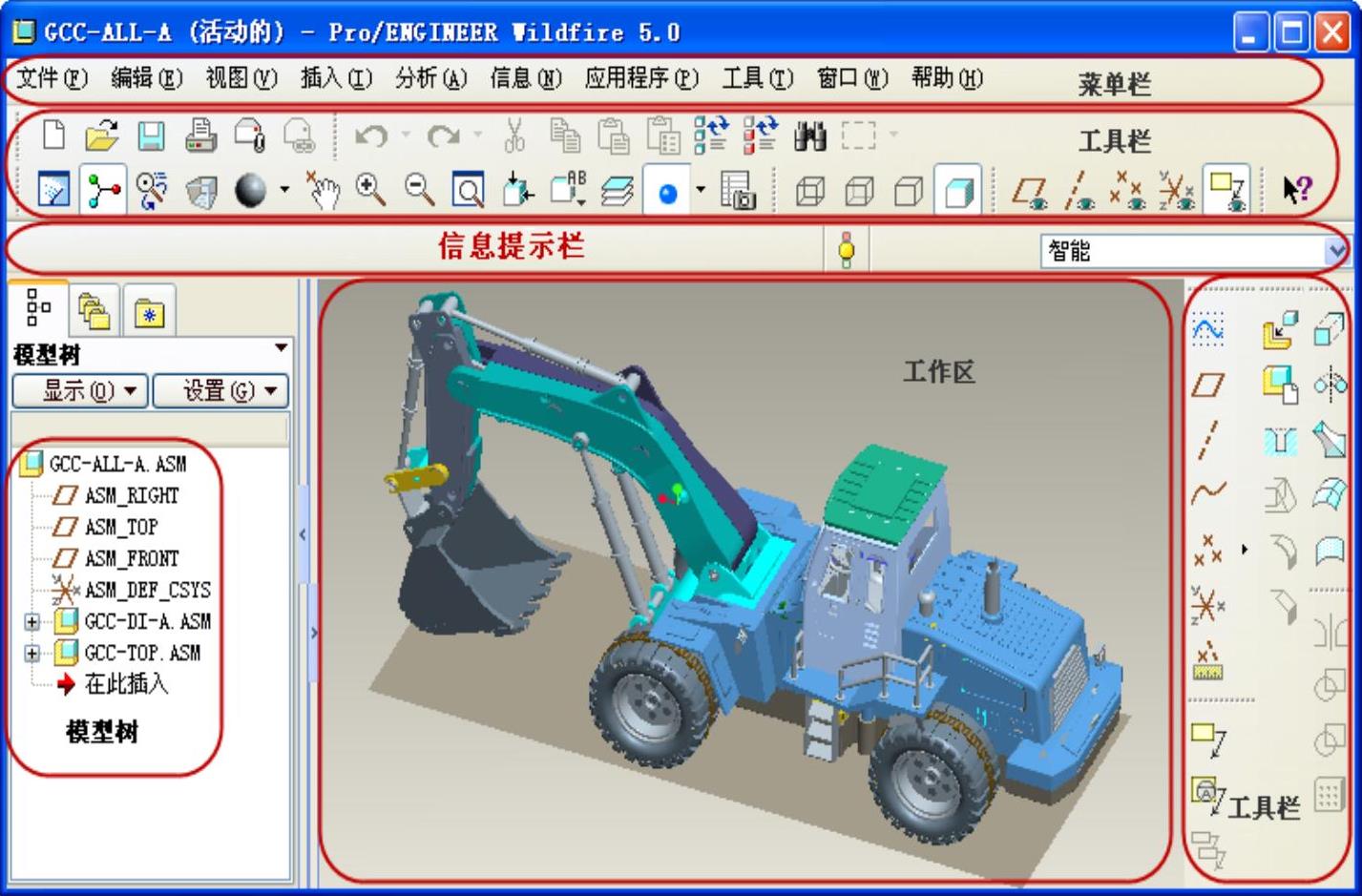Open an existing file via the folder icon
This screenshot has width=1362, height=896.
[102, 135]
